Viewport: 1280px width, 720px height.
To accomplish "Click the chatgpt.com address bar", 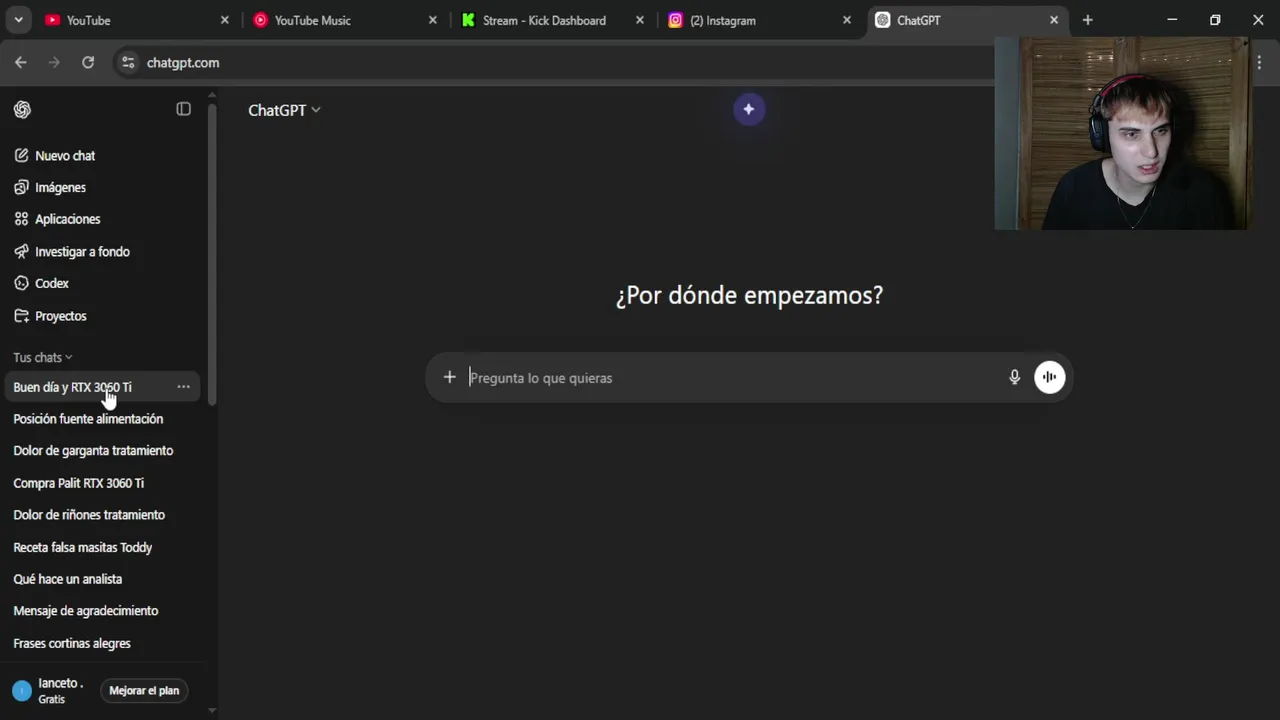I will pos(555,62).
